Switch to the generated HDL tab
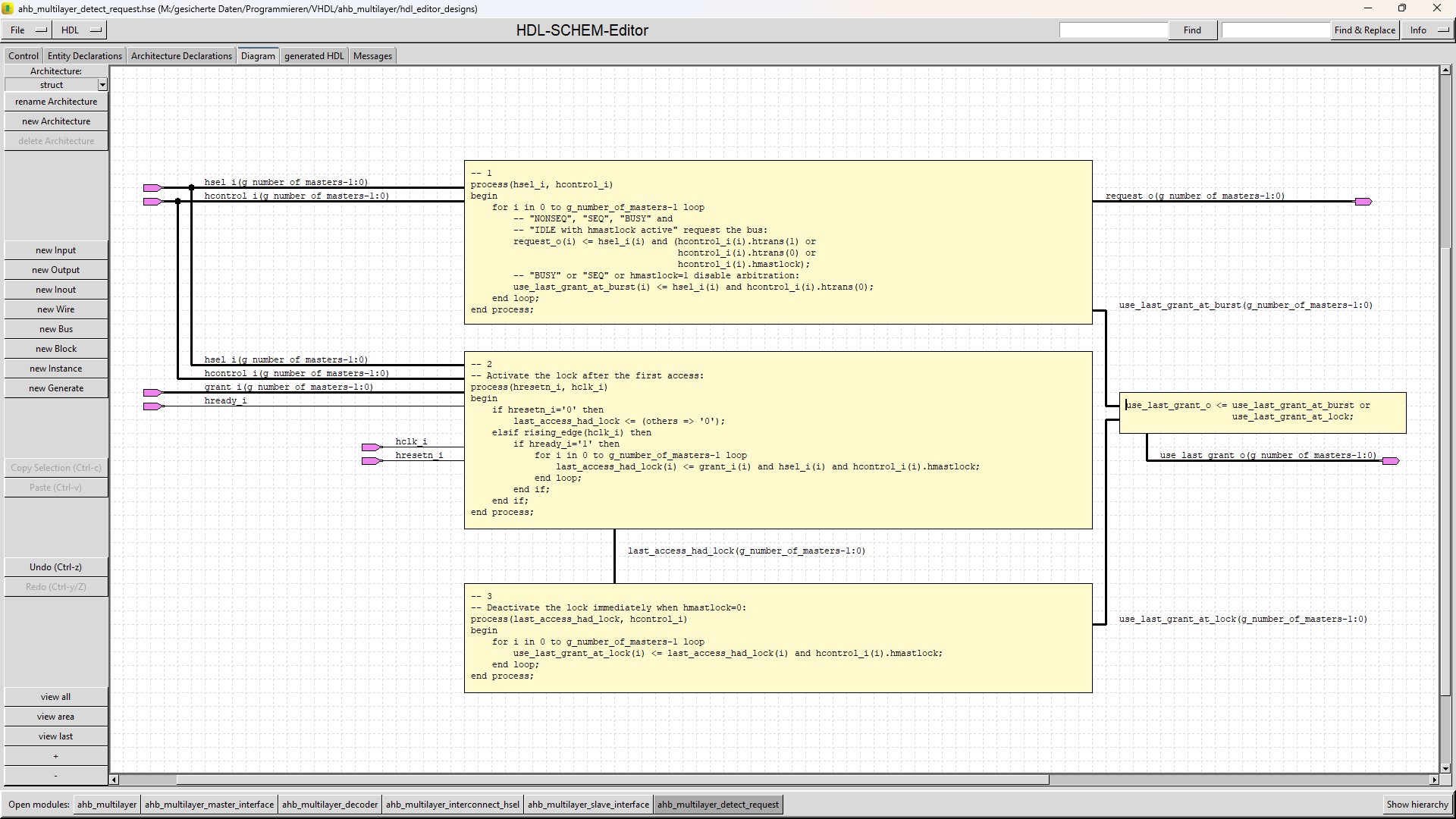The height and width of the screenshot is (819, 1456). point(314,56)
